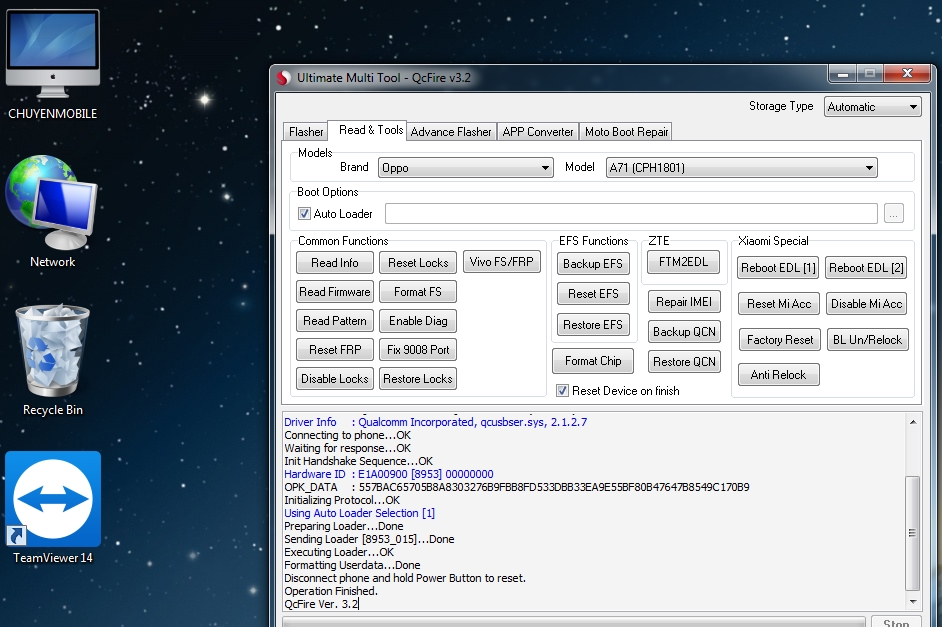
Task: Click the Enable Diag button
Action: pyautogui.click(x=418, y=321)
